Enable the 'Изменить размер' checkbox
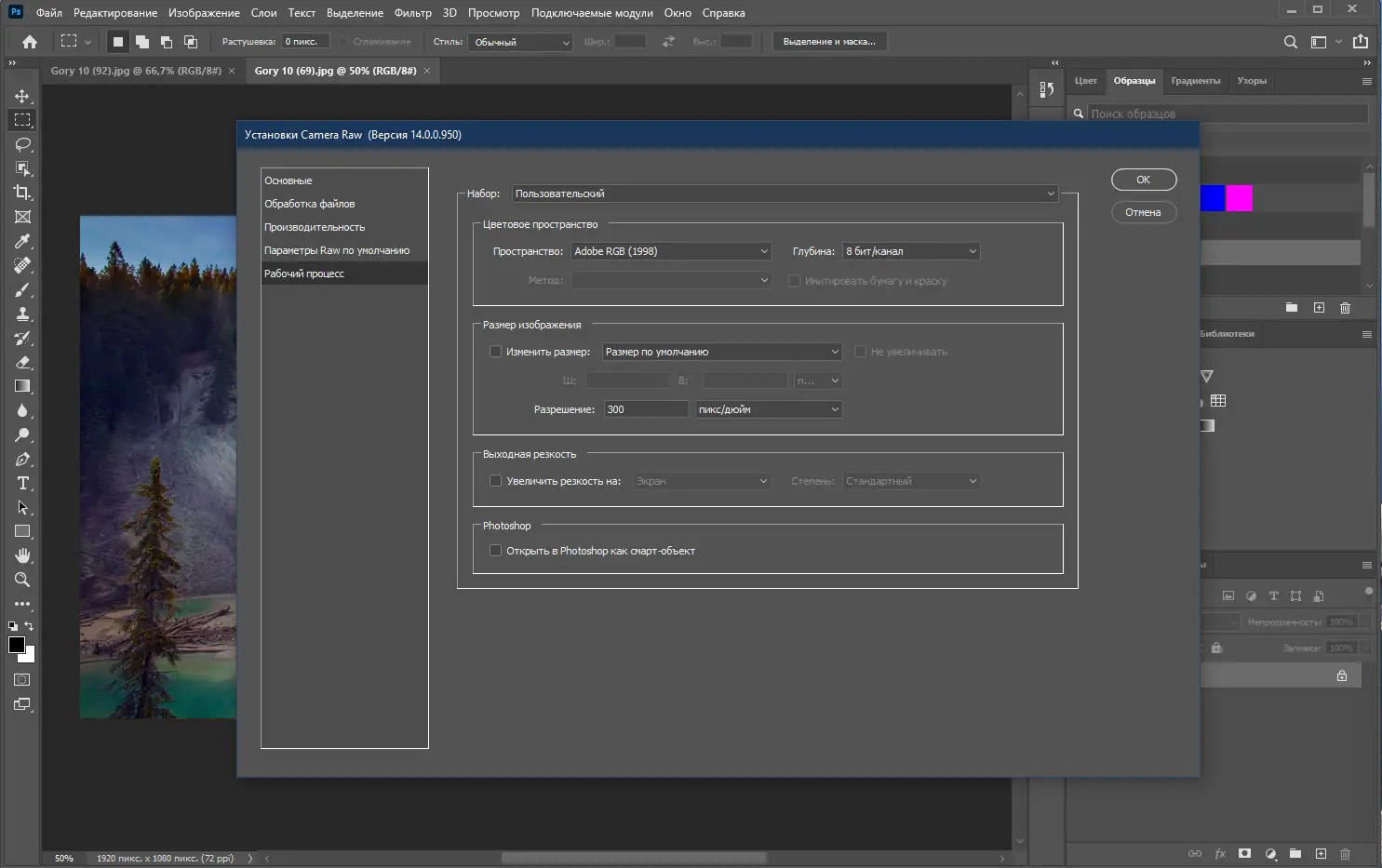Viewport: 1382px width, 868px height. coord(496,352)
